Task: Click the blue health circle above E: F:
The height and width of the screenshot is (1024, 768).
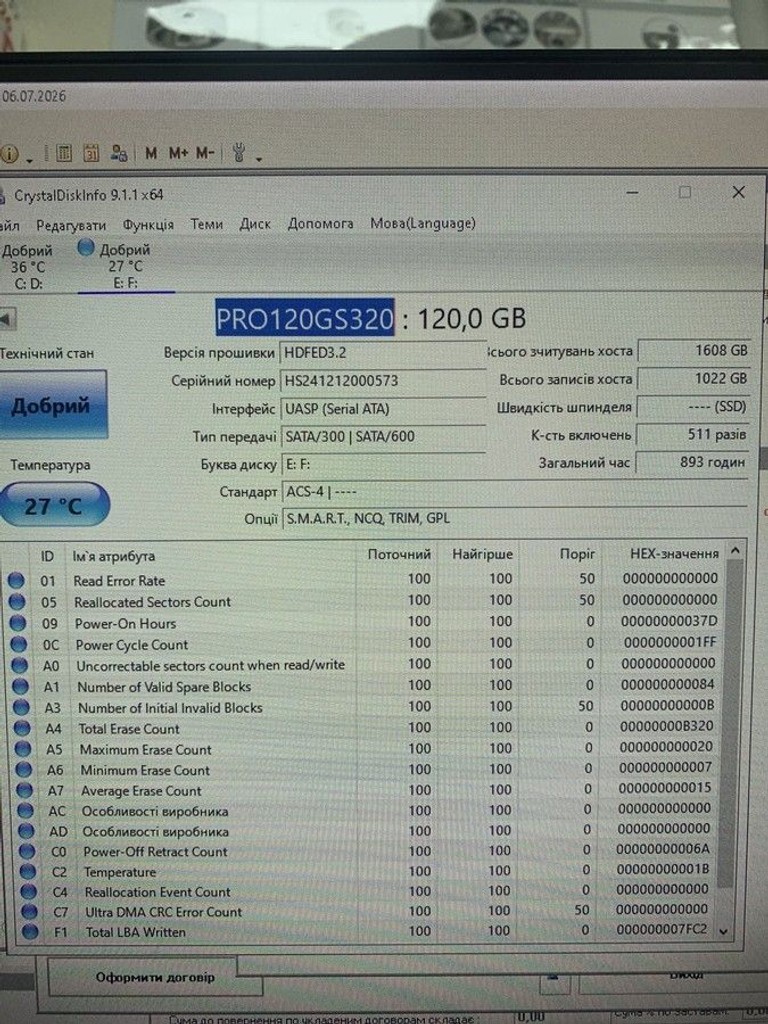Action: pyautogui.click(x=86, y=248)
